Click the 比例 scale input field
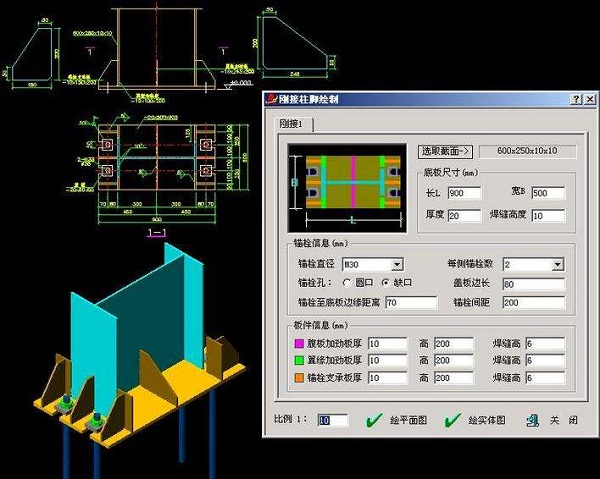This screenshot has height=479, width=600. tap(332, 421)
